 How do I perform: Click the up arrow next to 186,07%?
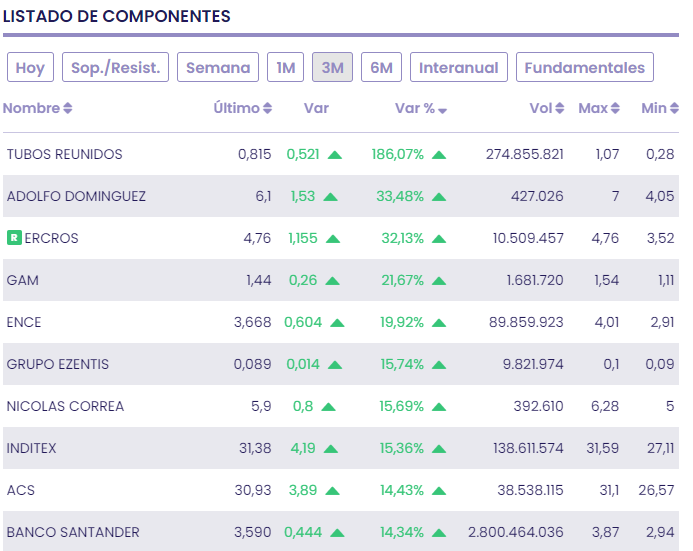439,155
